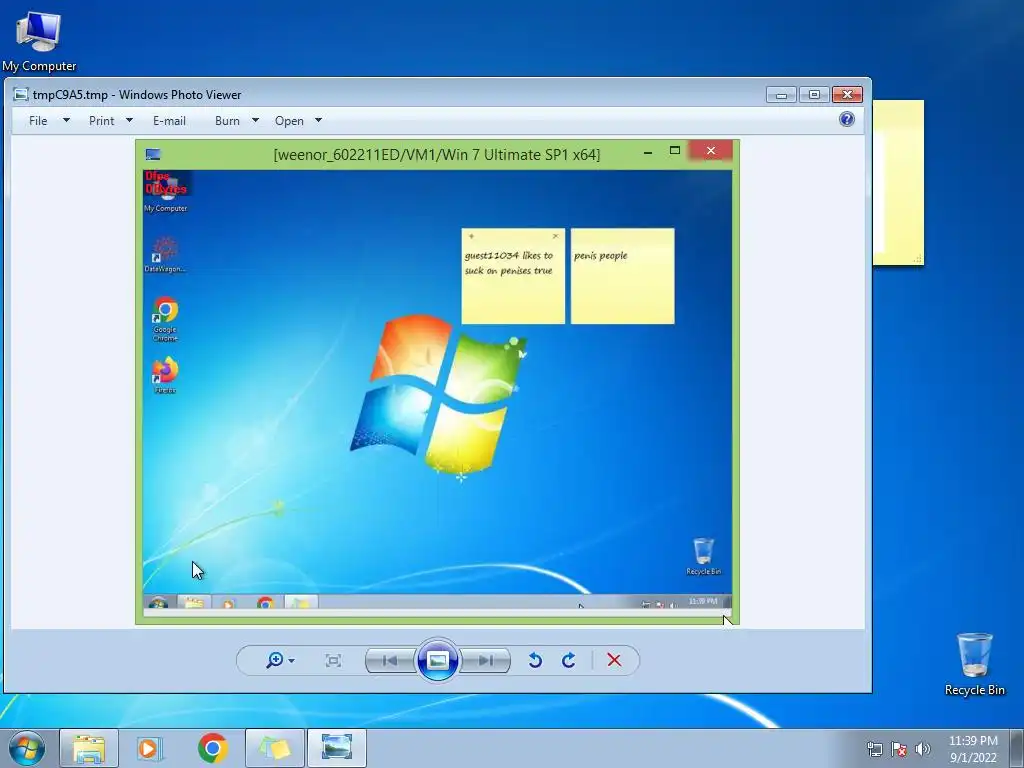Click the Photo Viewer title bar icon
Viewport: 1024px width, 768px height.
click(x=21, y=95)
